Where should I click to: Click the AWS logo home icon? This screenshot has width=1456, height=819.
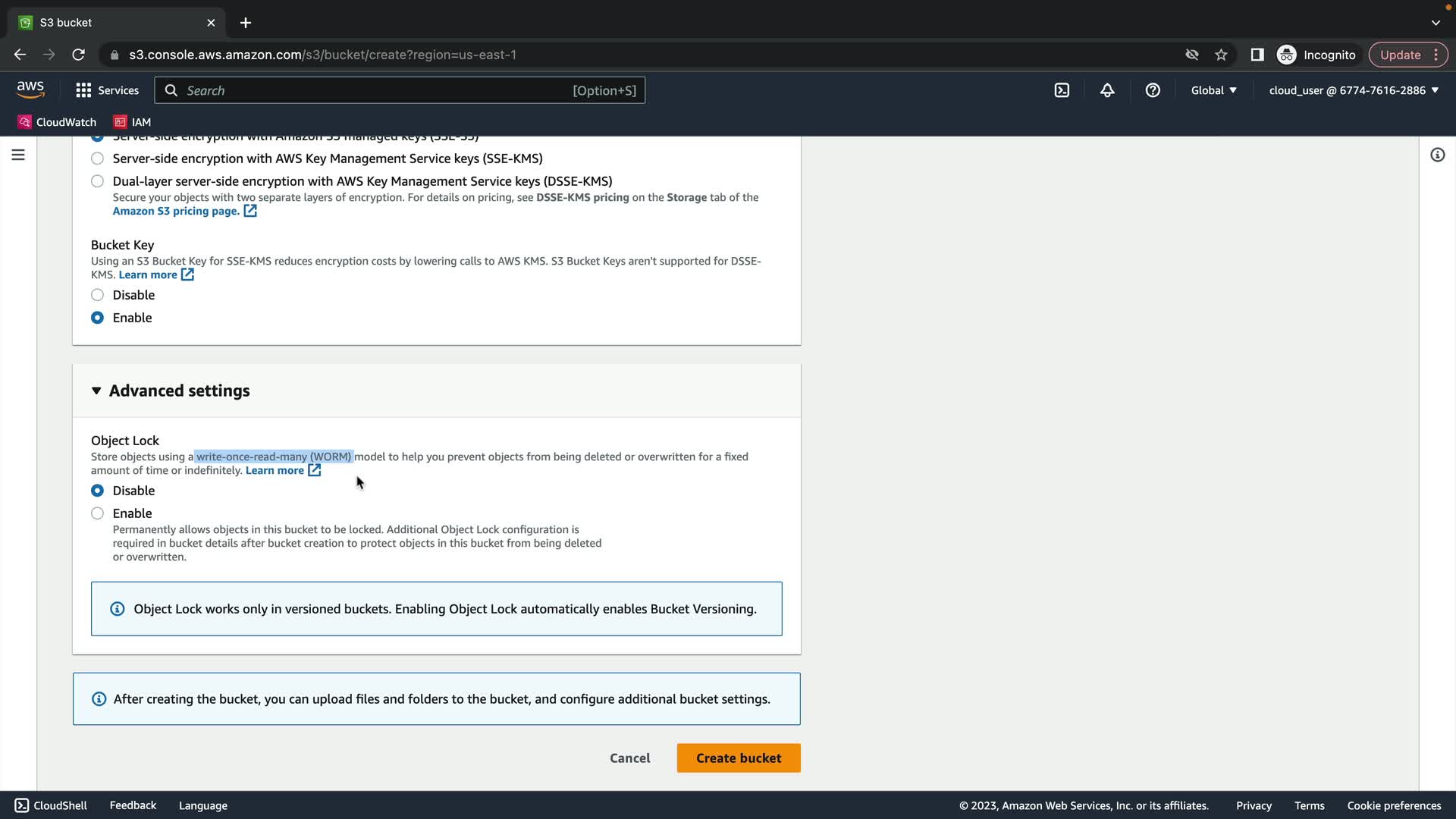[30, 89]
